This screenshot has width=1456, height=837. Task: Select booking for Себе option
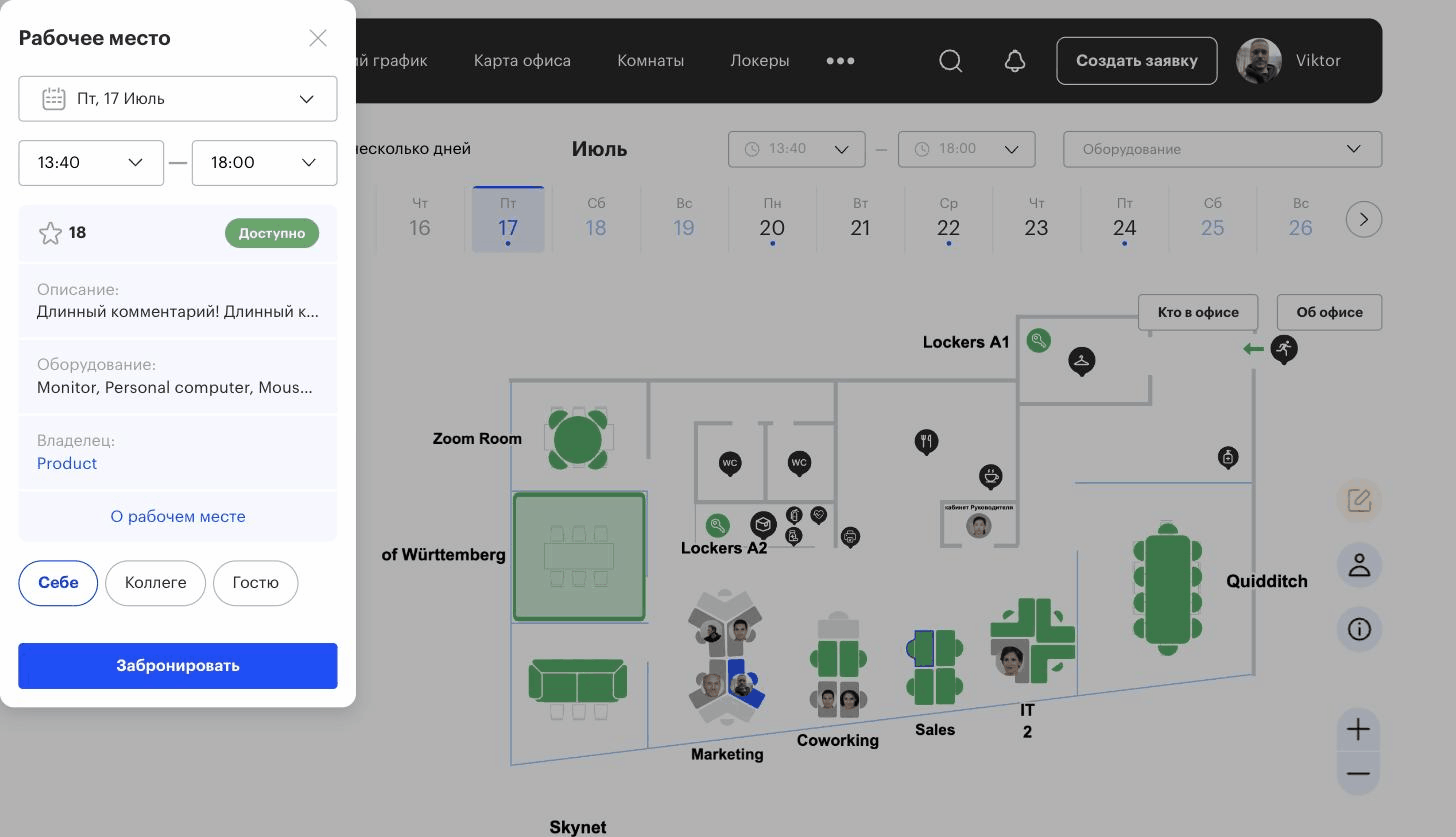pos(58,583)
